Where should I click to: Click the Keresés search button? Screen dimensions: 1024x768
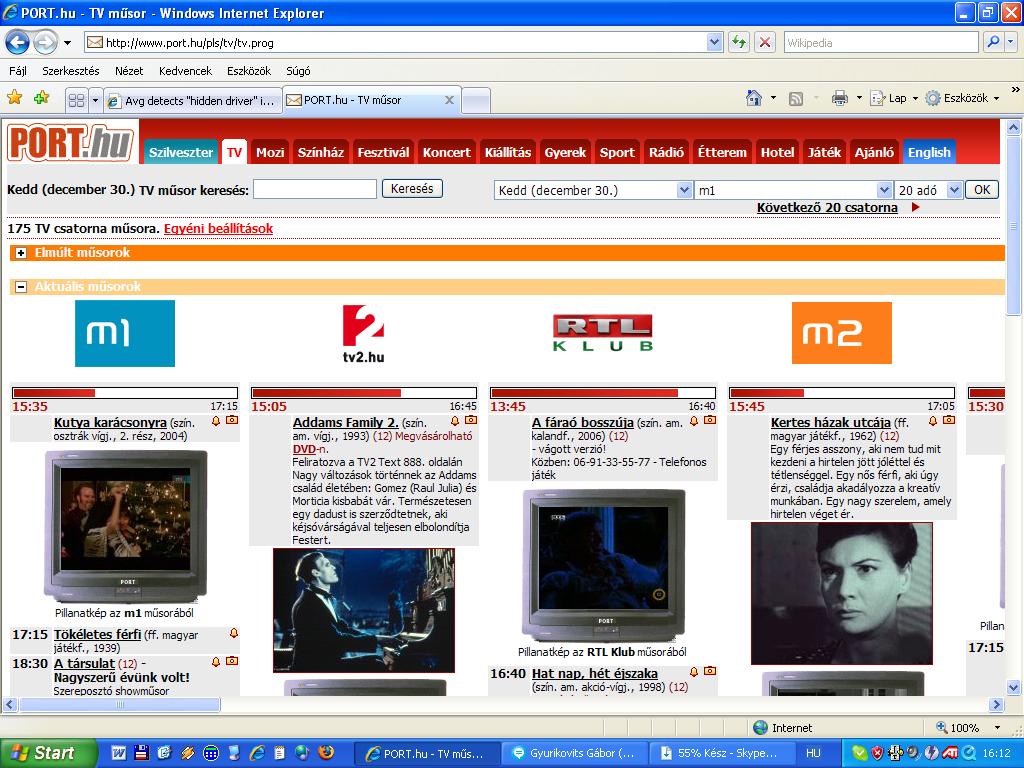(412, 189)
